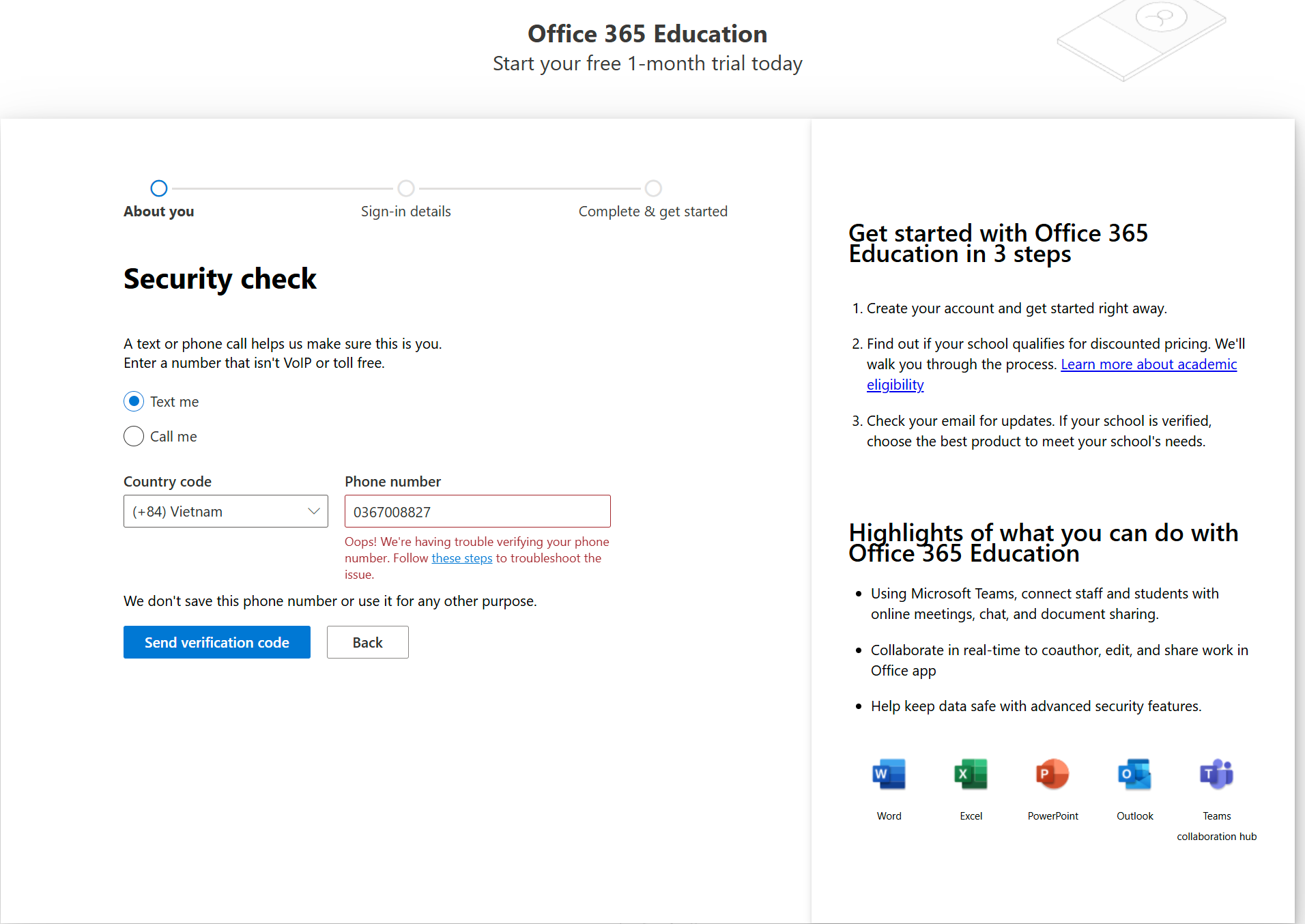The width and height of the screenshot is (1305, 924).
Task: Click the Sign-in details step label
Action: 406,212
